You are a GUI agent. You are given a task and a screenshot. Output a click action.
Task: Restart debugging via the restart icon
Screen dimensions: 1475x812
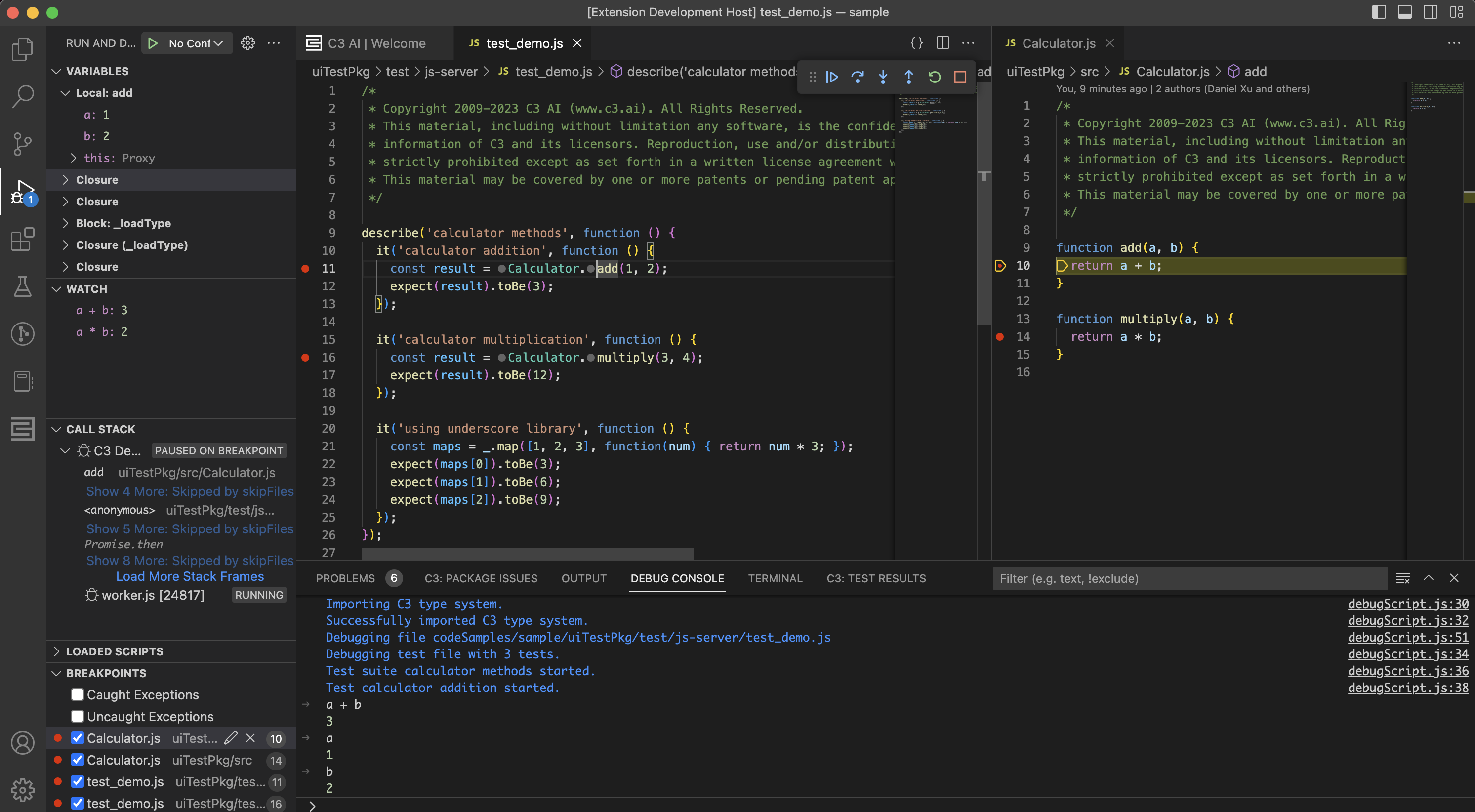(935, 77)
